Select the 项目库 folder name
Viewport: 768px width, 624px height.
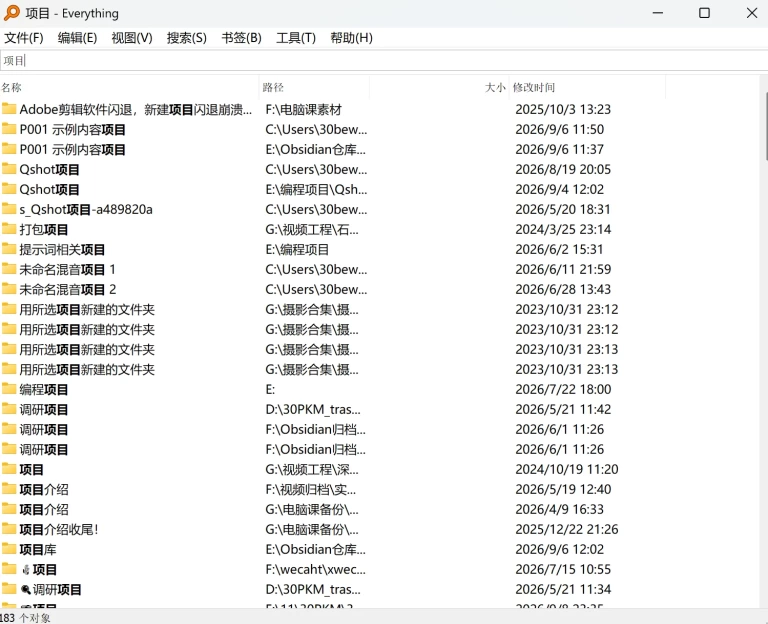coord(38,550)
